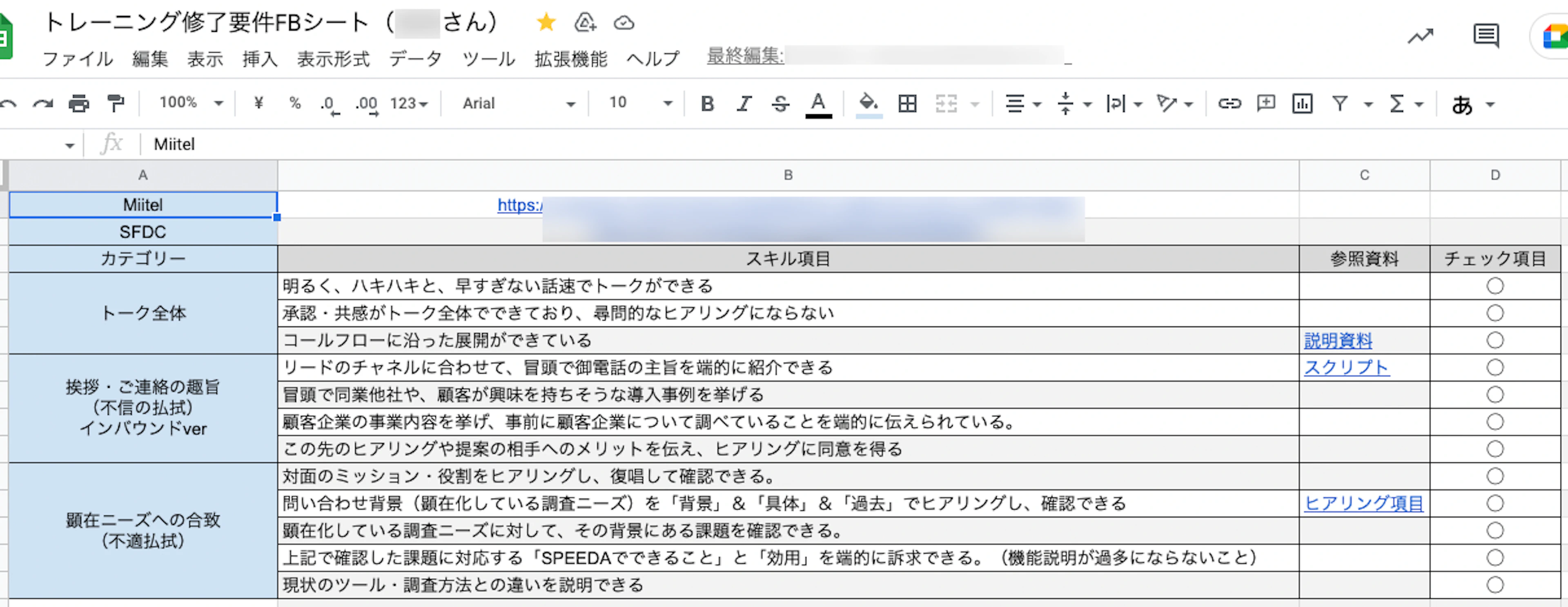Open text color picker

point(818,105)
